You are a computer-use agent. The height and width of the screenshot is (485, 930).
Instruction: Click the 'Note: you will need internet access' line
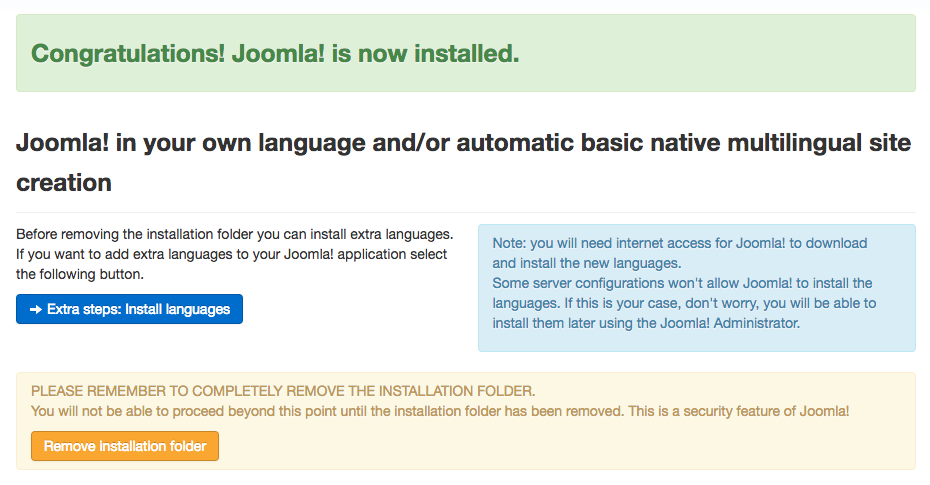pos(679,243)
